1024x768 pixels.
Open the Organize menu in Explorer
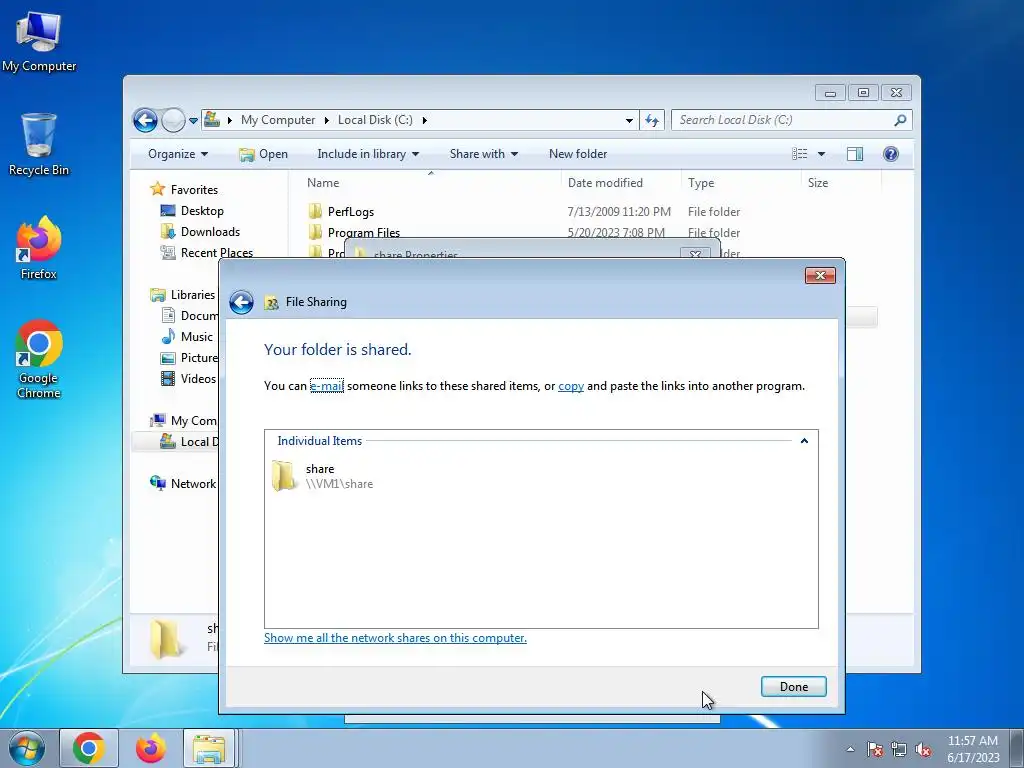[x=178, y=154]
